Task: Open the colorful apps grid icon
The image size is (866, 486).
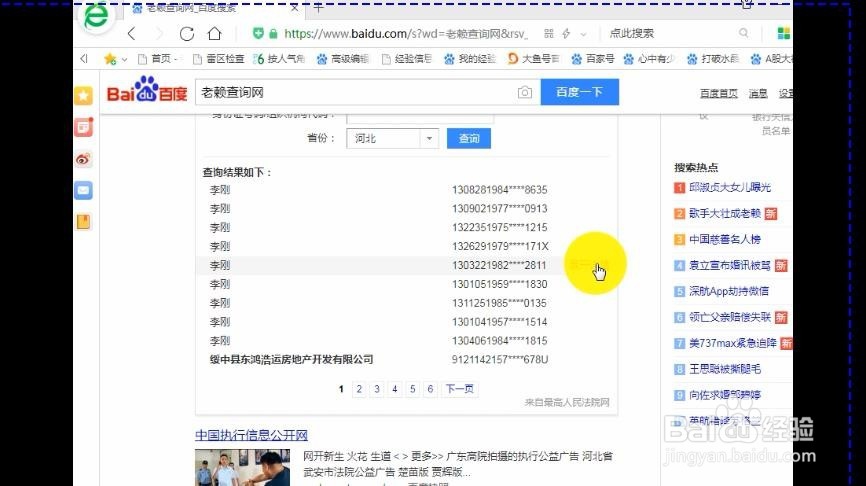Action: coord(784,33)
